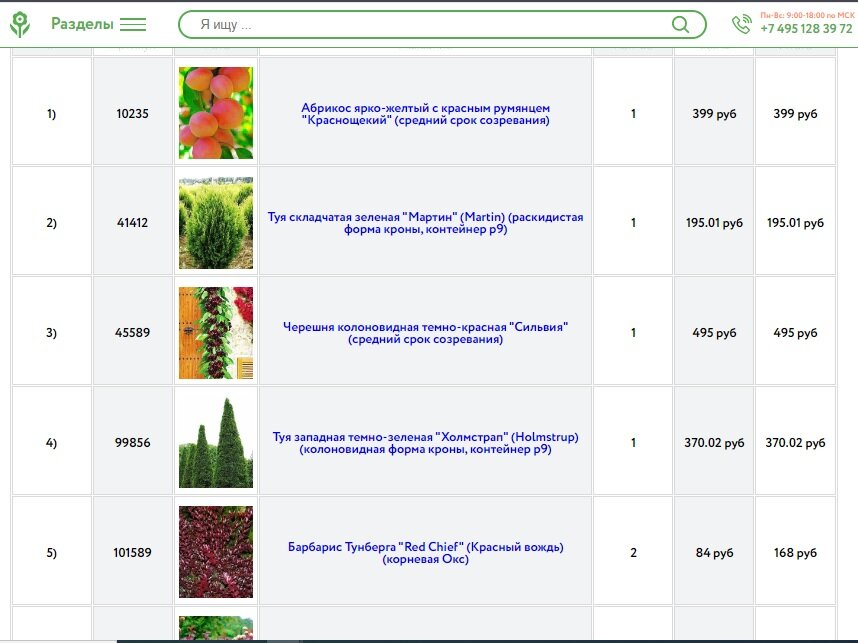
Task: Click row number 4) cell
Action: click(51, 441)
